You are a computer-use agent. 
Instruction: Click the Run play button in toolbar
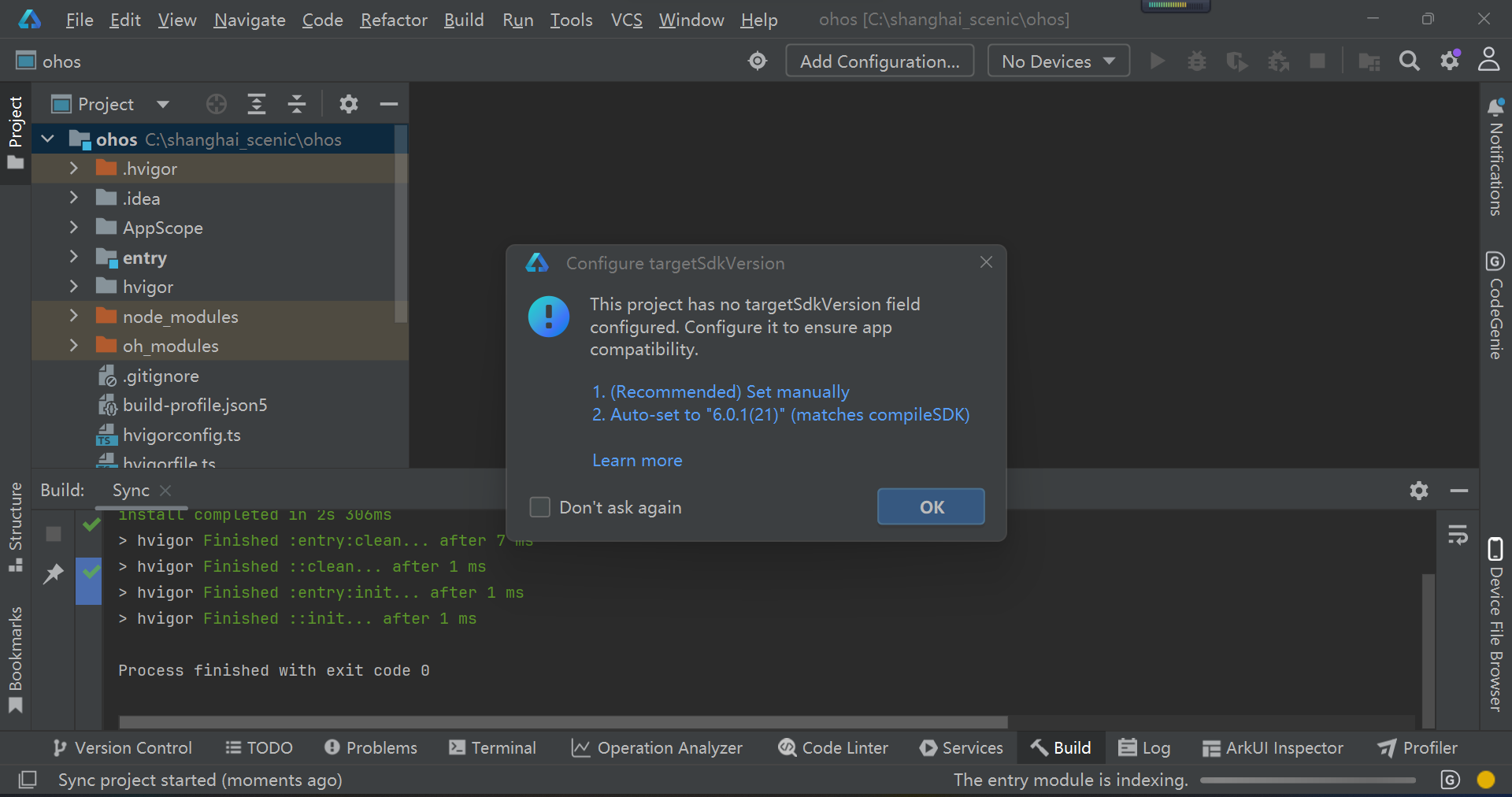coord(1157,61)
